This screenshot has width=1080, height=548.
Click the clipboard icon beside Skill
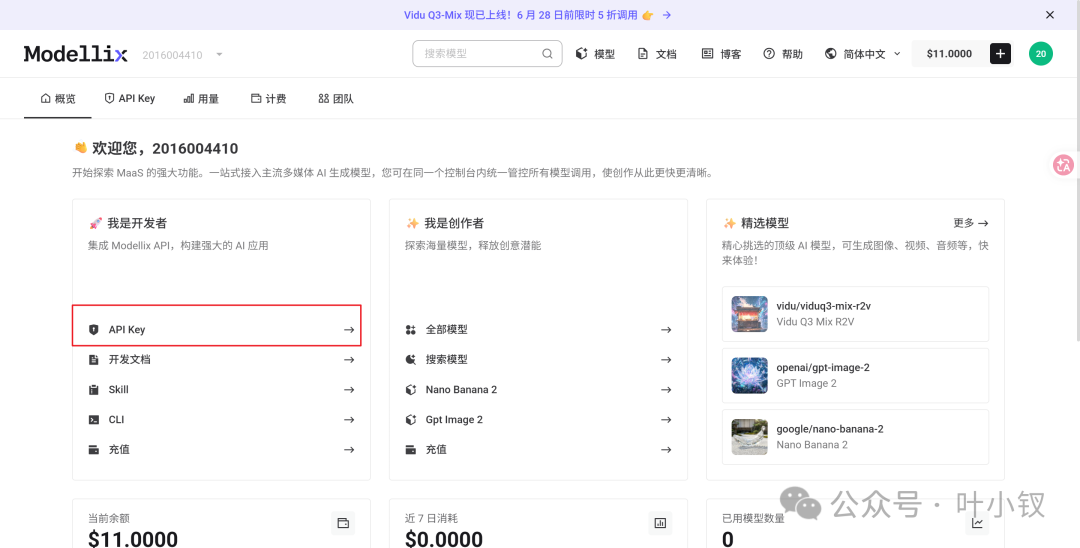94,390
